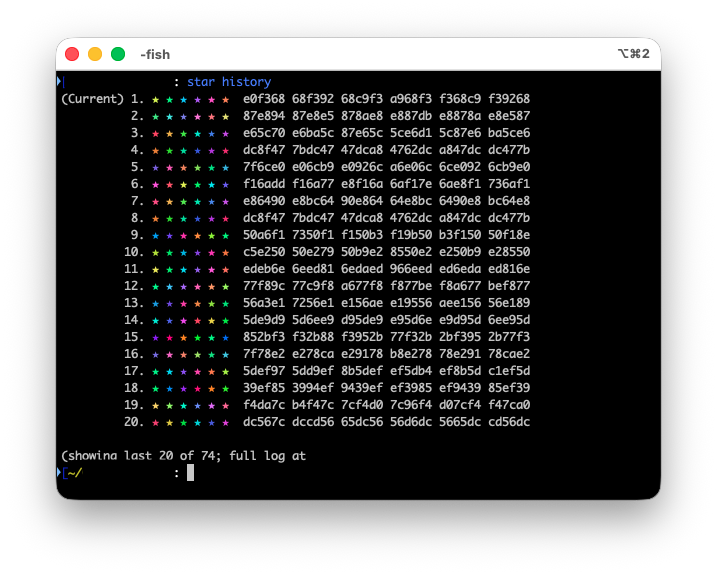The image size is (717, 574).
Task: Click hex code 7f78e2
Action: [x=264, y=354]
